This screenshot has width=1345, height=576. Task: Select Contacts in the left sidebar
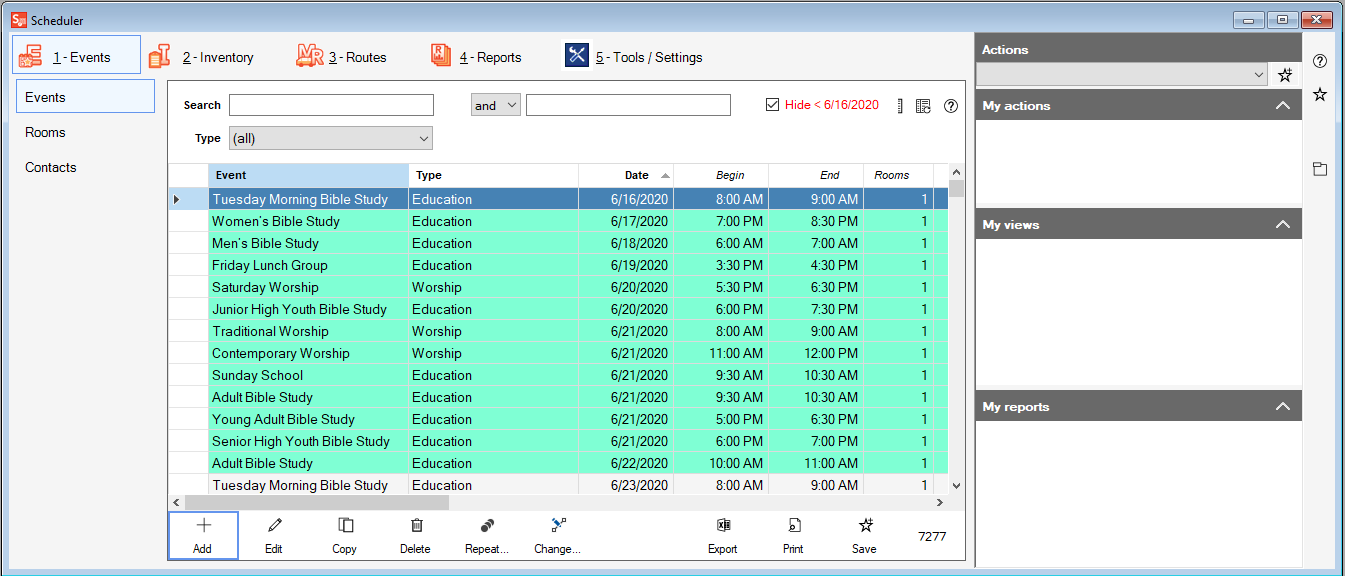(x=51, y=167)
